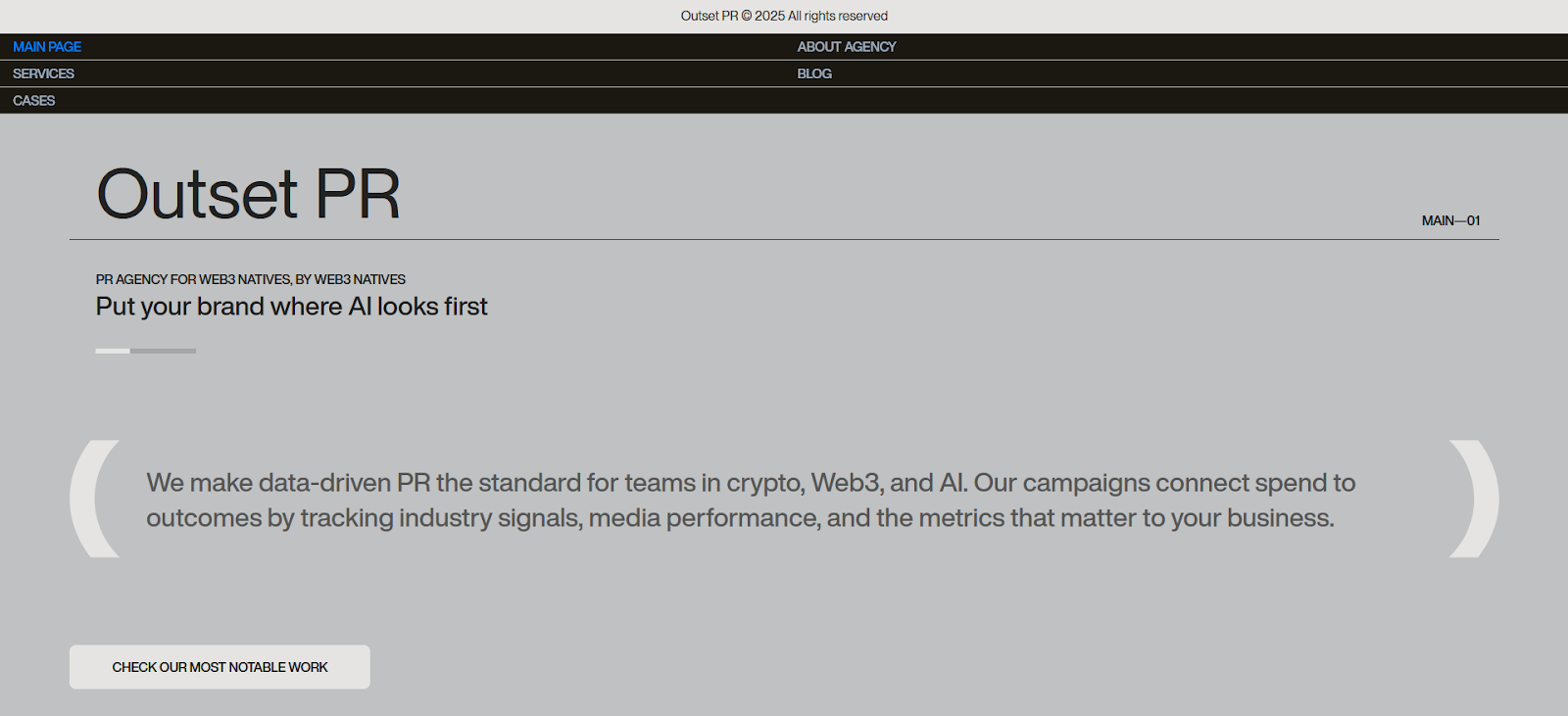Open the MAIN PAGE navigation link
The image size is (1568, 716).
coord(47,47)
